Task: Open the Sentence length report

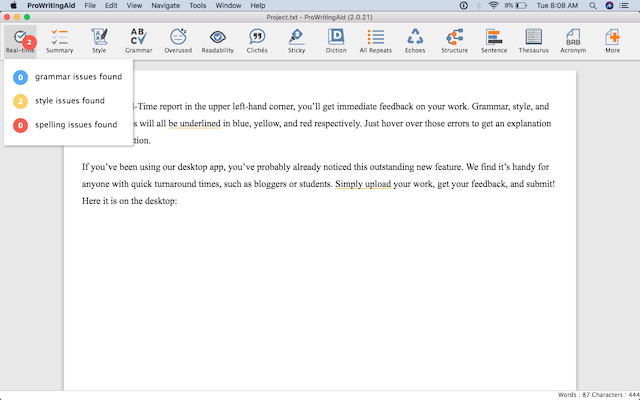Action: (494, 41)
